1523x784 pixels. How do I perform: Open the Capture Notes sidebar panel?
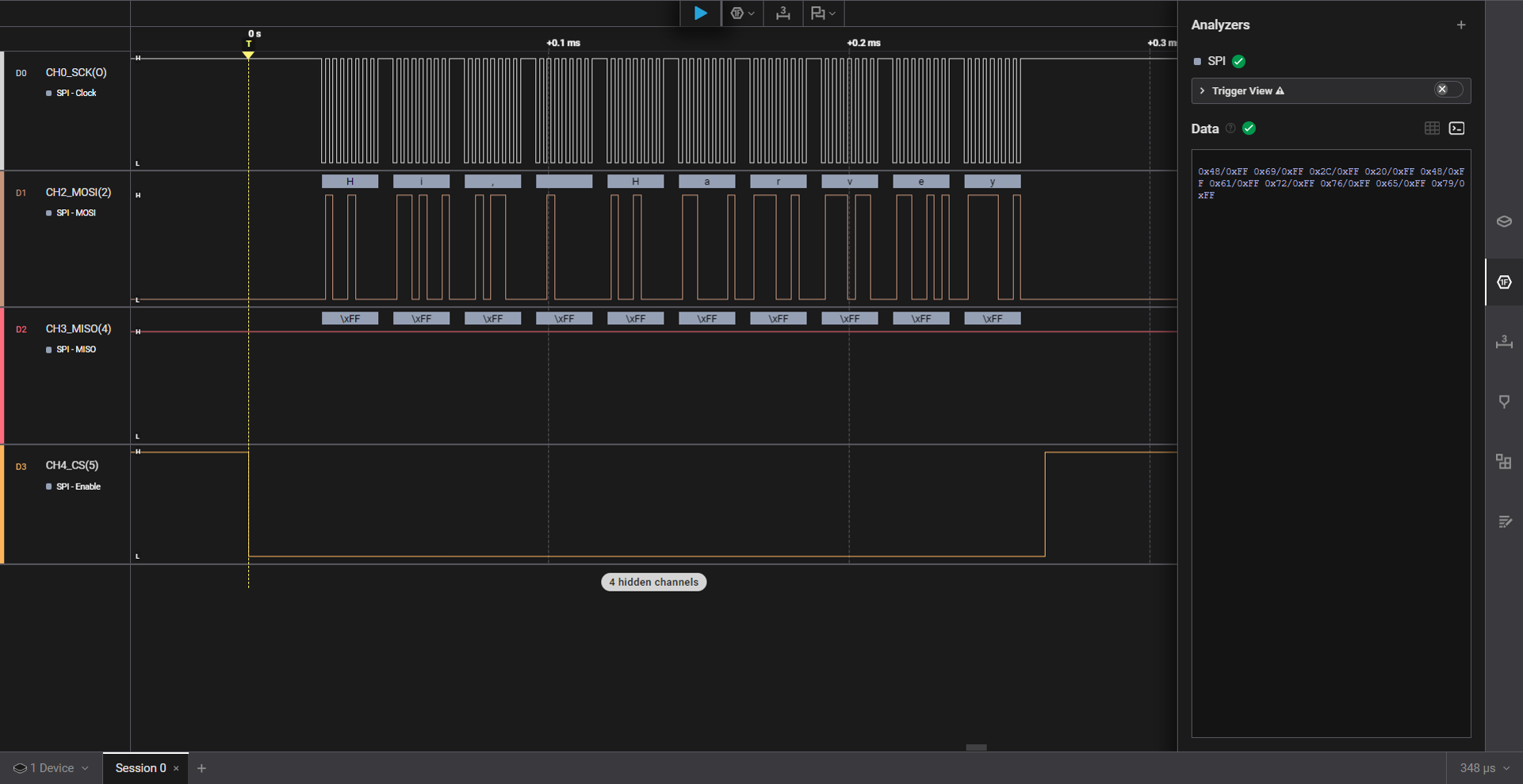pos(1504,522)
